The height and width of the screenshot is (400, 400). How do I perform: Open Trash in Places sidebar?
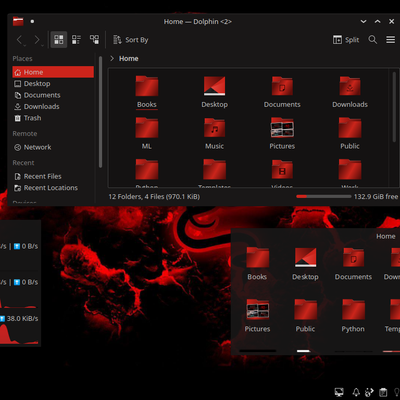tap(53, 118)
